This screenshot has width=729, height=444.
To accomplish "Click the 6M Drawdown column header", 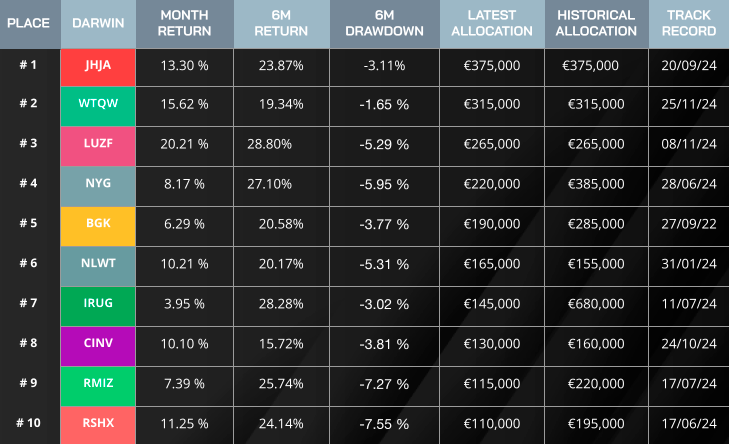I will 386,23.
